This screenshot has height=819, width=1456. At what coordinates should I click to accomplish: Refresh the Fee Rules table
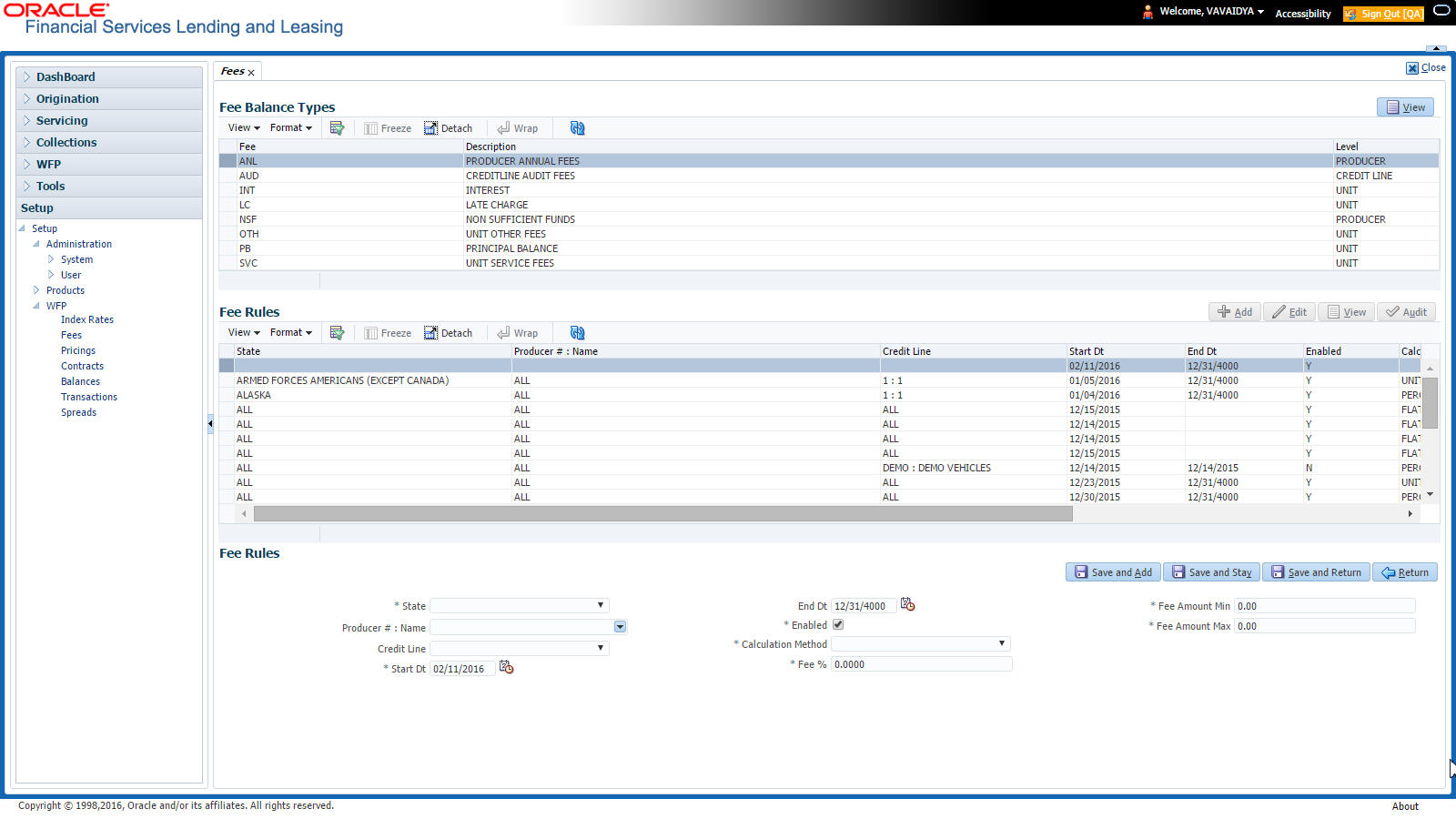577,333
